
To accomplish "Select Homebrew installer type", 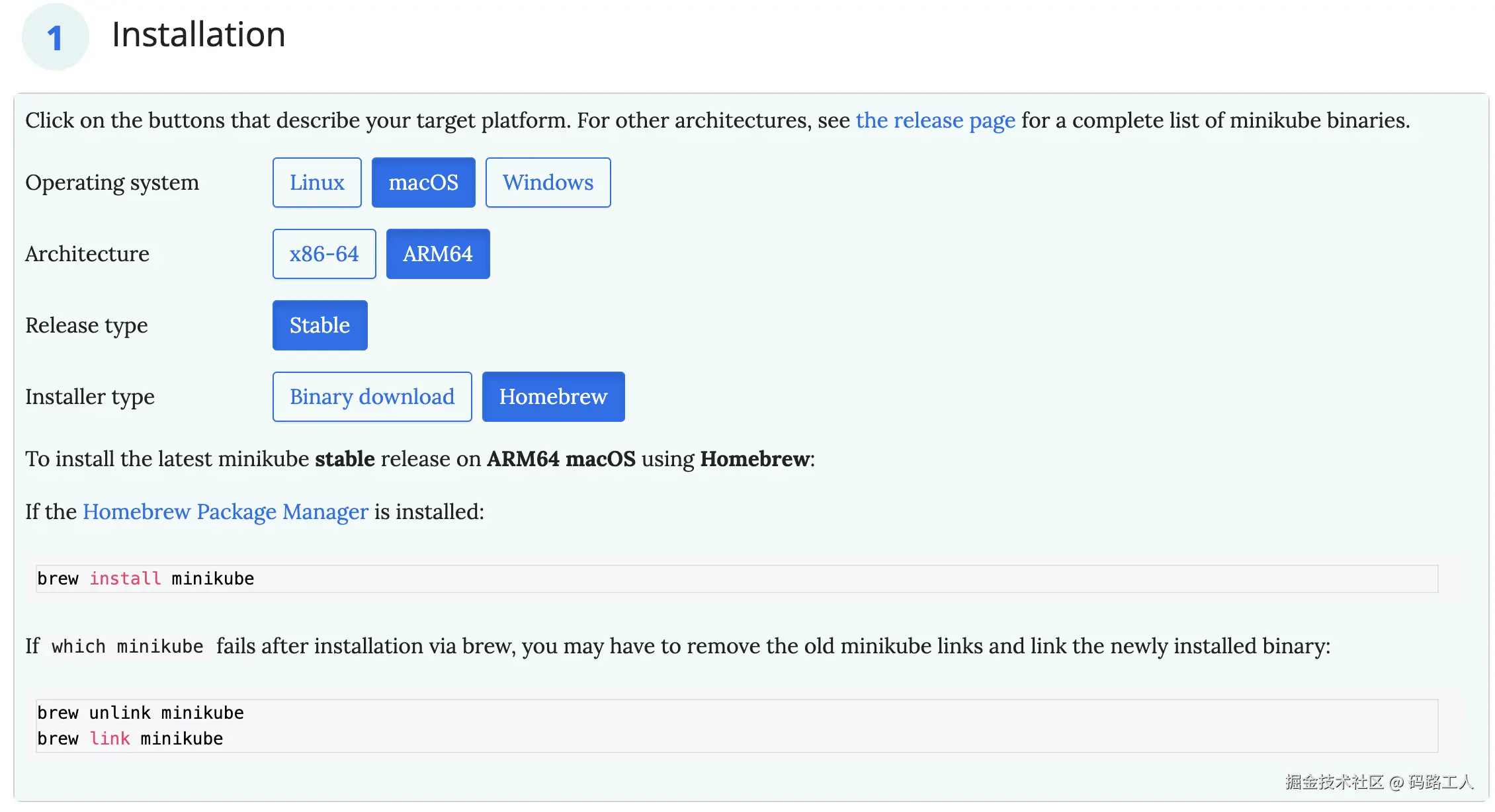I will pos(553,397).
